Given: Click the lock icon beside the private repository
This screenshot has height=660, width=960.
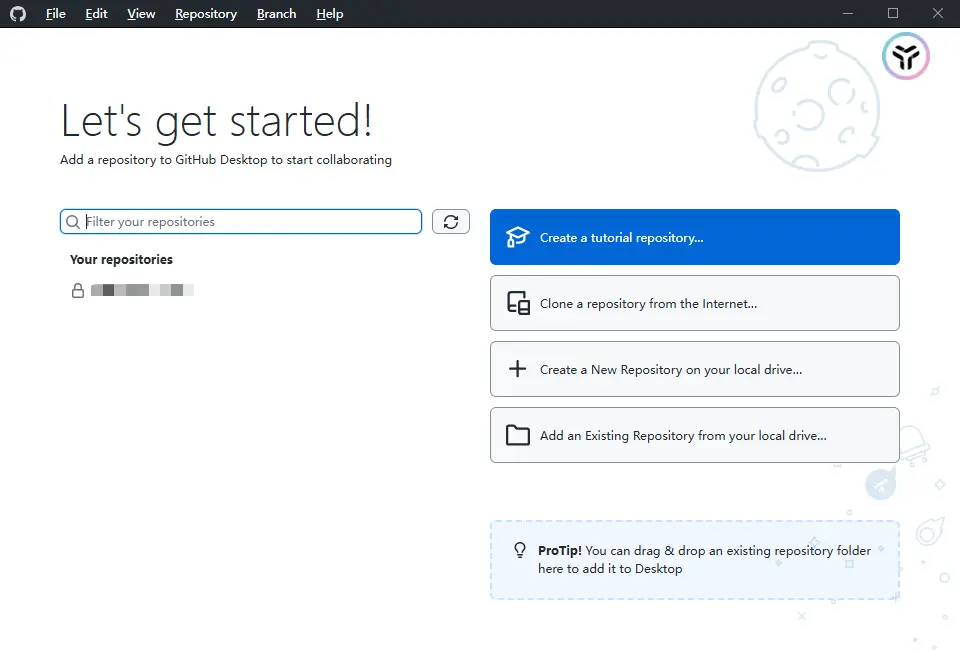Looking at the screenshot, I should (77, 290).
